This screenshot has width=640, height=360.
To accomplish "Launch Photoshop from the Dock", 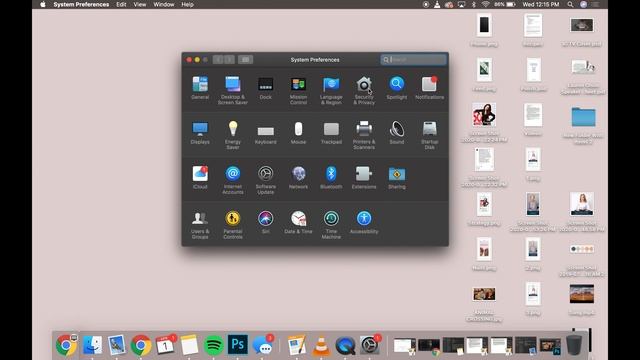I will pos(238,345).
